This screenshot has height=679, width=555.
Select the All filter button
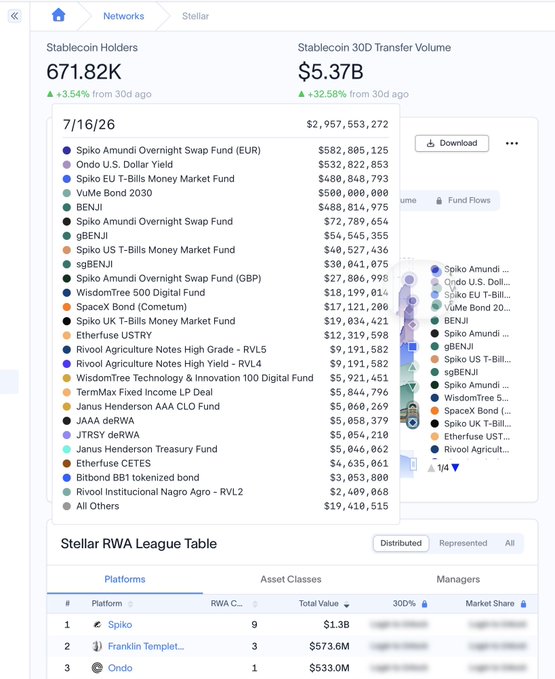[510, 543]
